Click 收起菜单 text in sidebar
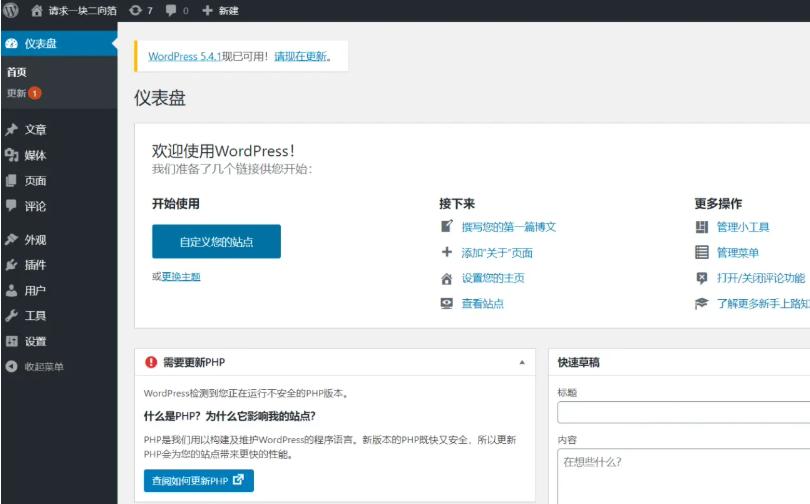 tap(44, 367)
